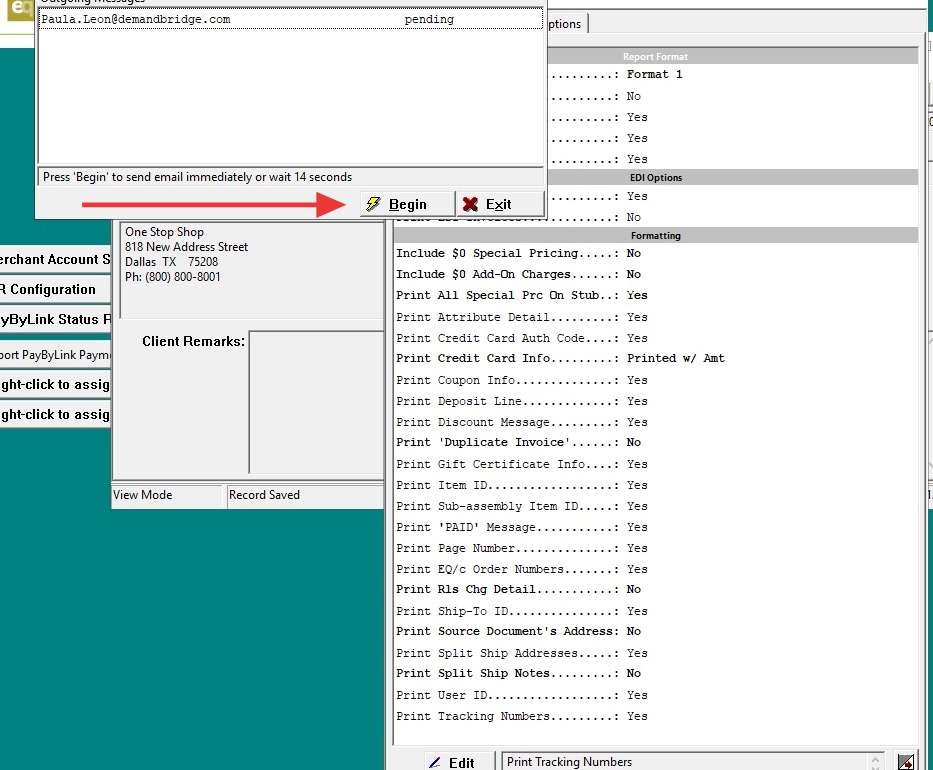
Task: Select 'Include $0 Special Pricing' option row
Action: pyautogui.click(x=655, y=253)
